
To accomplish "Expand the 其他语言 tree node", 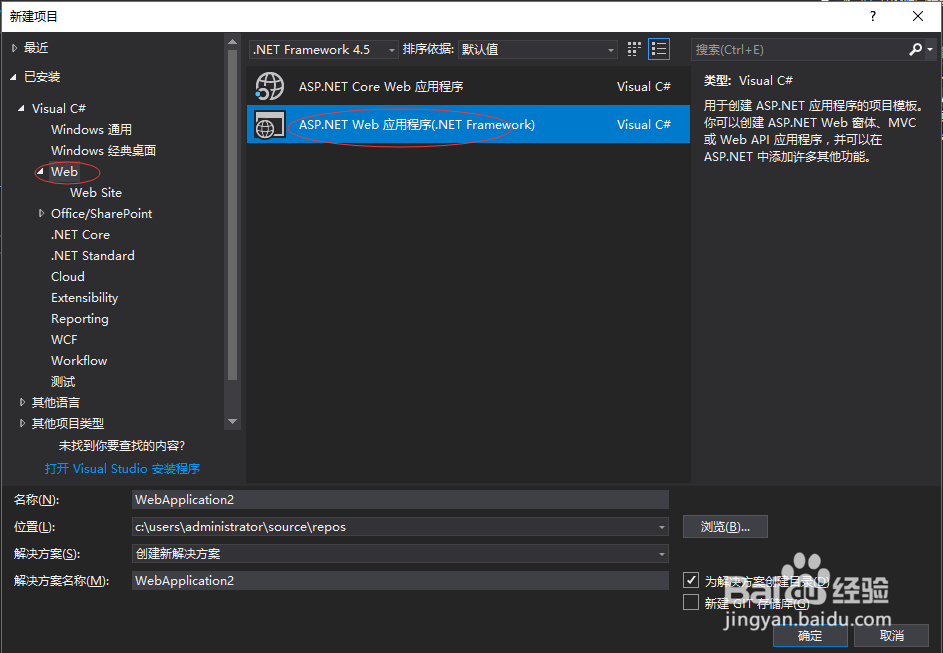I will click(x=24, y=402).
